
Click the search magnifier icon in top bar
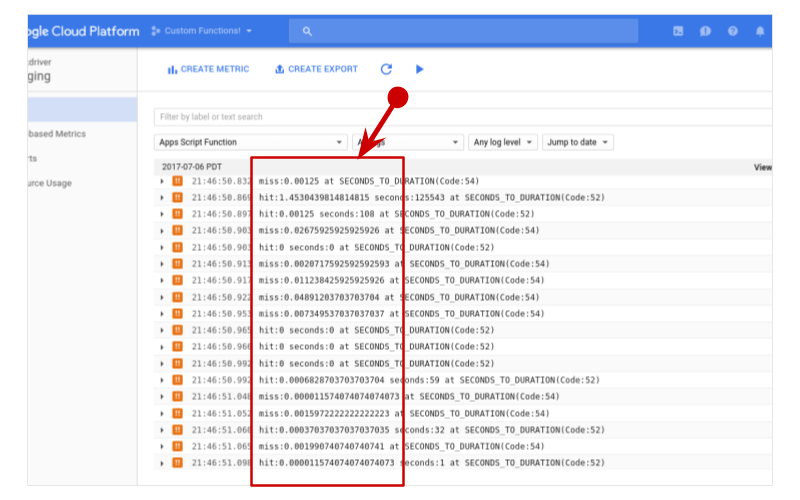click(x=307, y=31)
